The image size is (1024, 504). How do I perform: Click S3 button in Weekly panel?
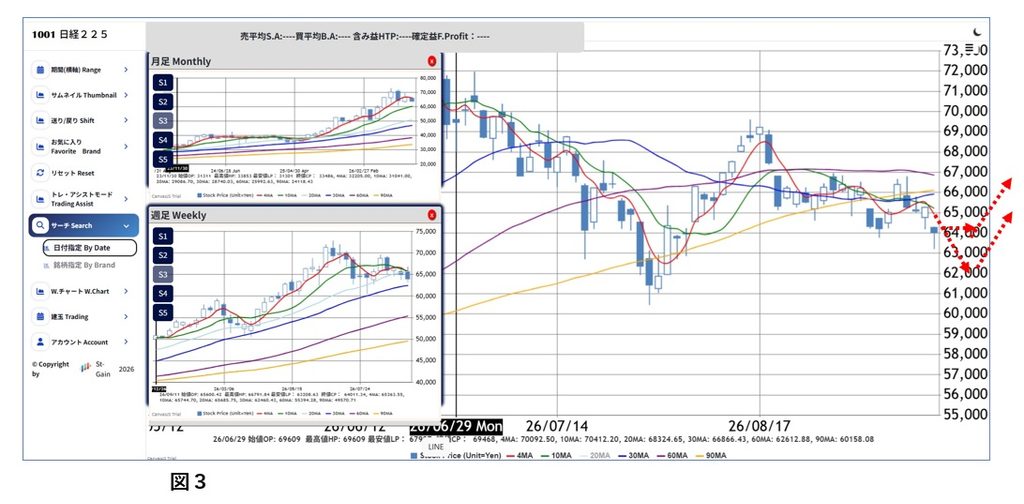coord(163,274)
